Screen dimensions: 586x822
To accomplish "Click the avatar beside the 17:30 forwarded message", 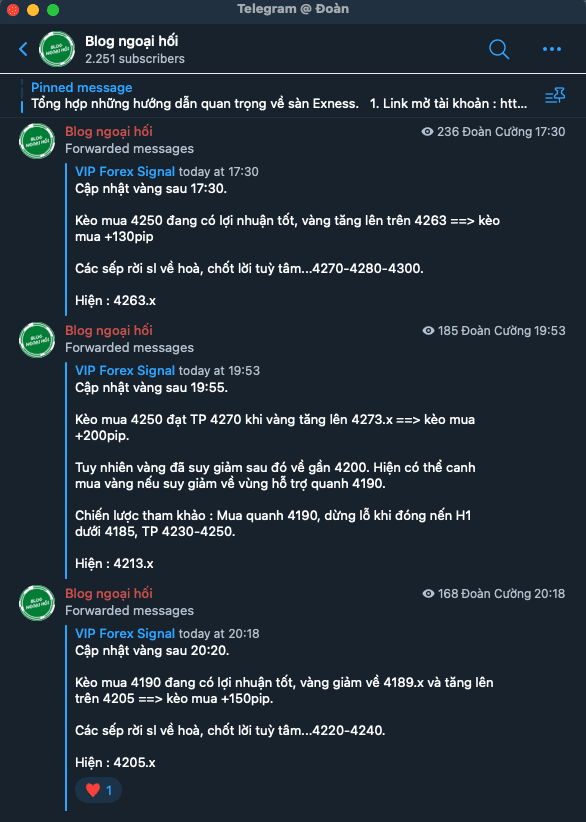I will point(36,141).
